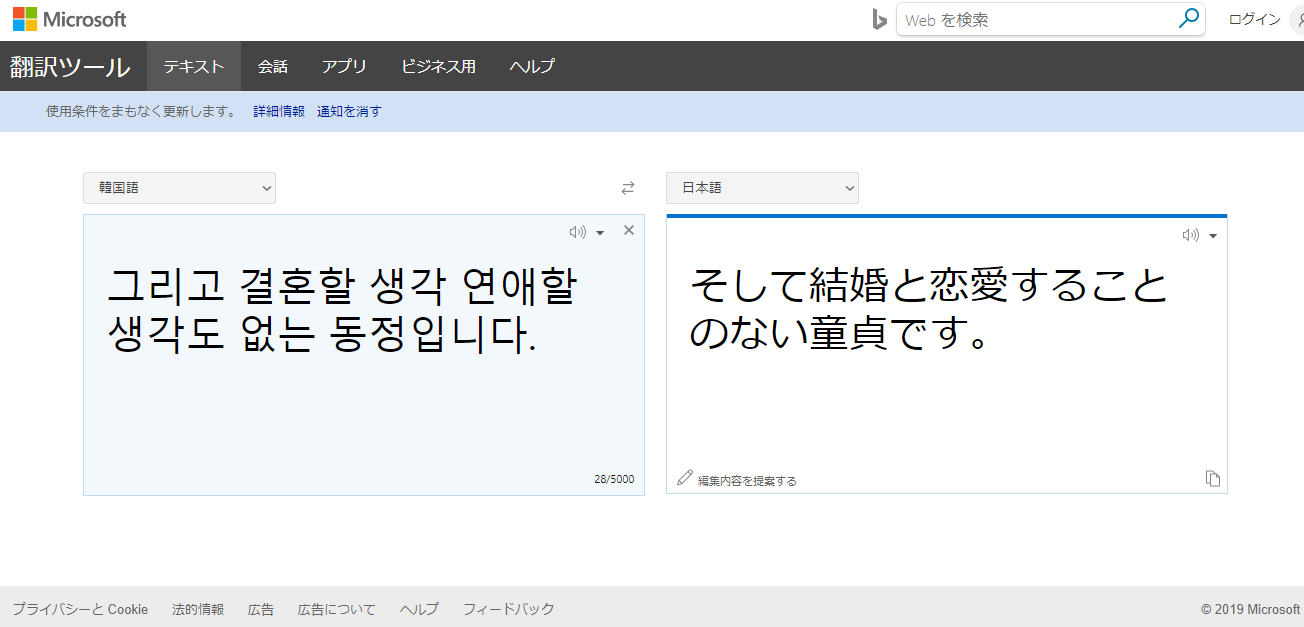Expand source audio voice options arrow

(600, 233)
